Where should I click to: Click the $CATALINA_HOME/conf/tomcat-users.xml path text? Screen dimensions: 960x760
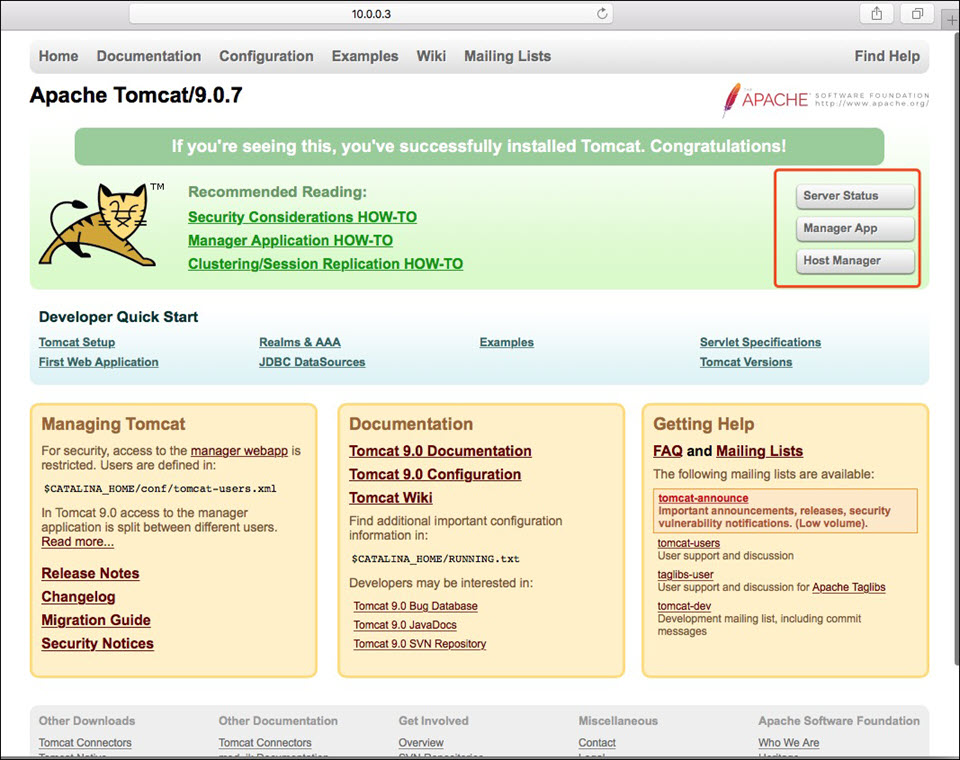pyautogui.click(x=160, y=489)
